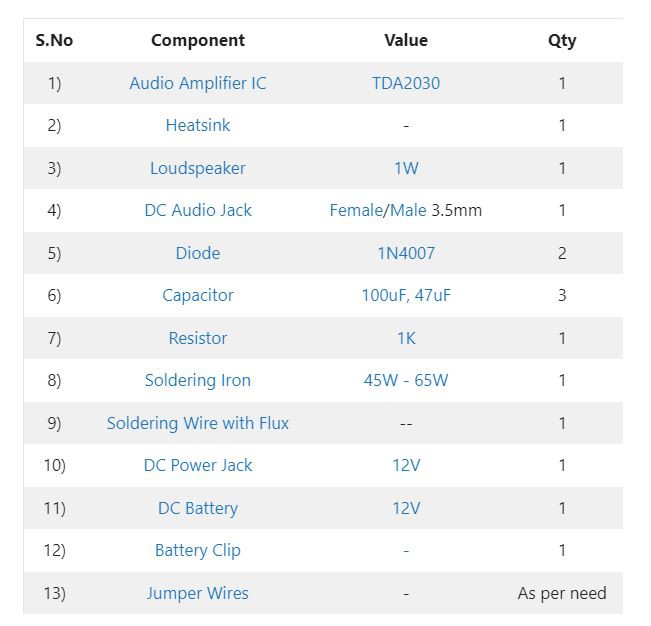Select the Female/Male jack link
Screen dimensions: 651x626
pyautogui.click(x=378, y=210)
